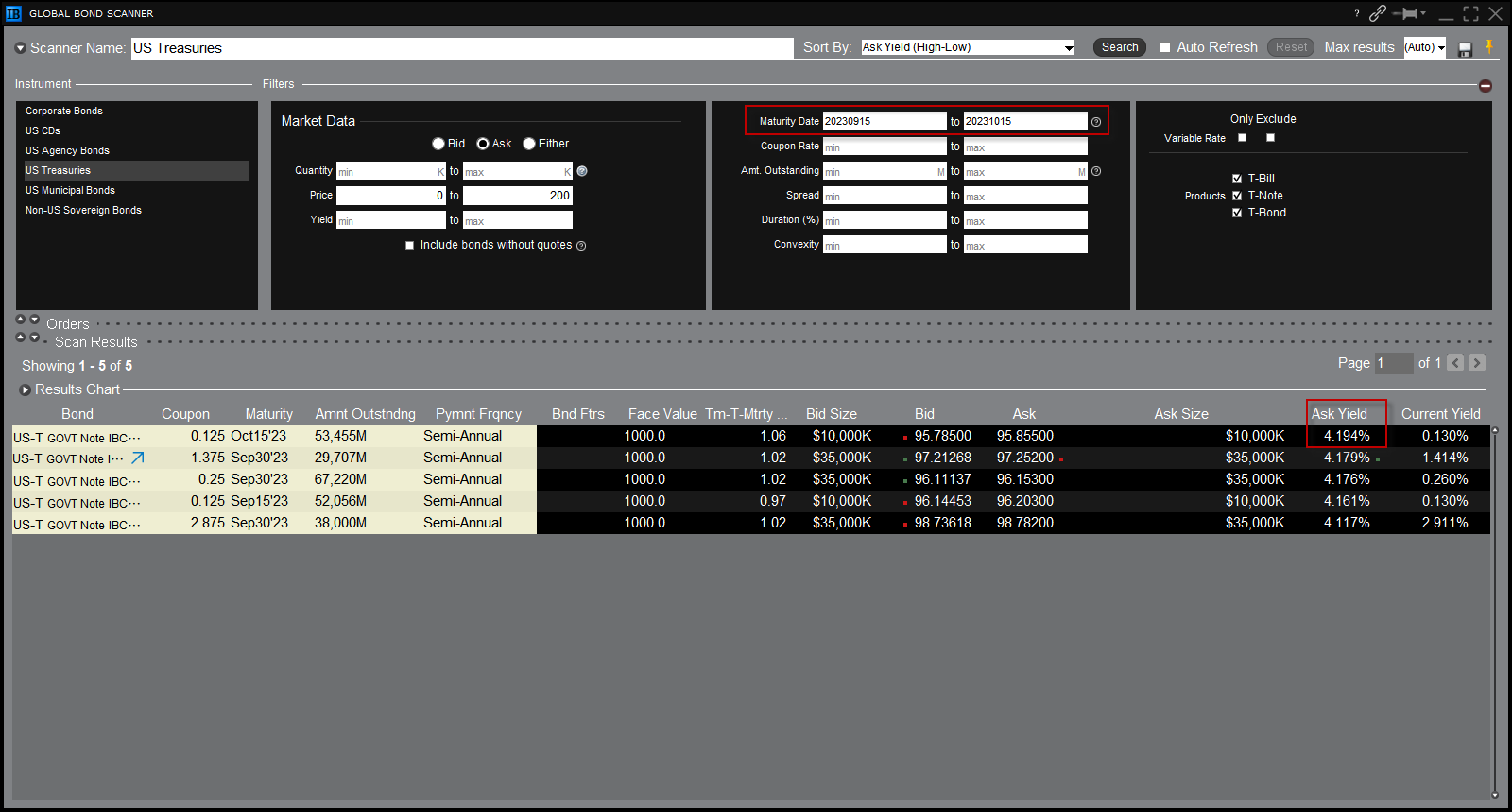The width and height of the screenshot is (1512, 812).
Task: Click the 96.14453 bid price cell
Action: click(x=942, y=501)
